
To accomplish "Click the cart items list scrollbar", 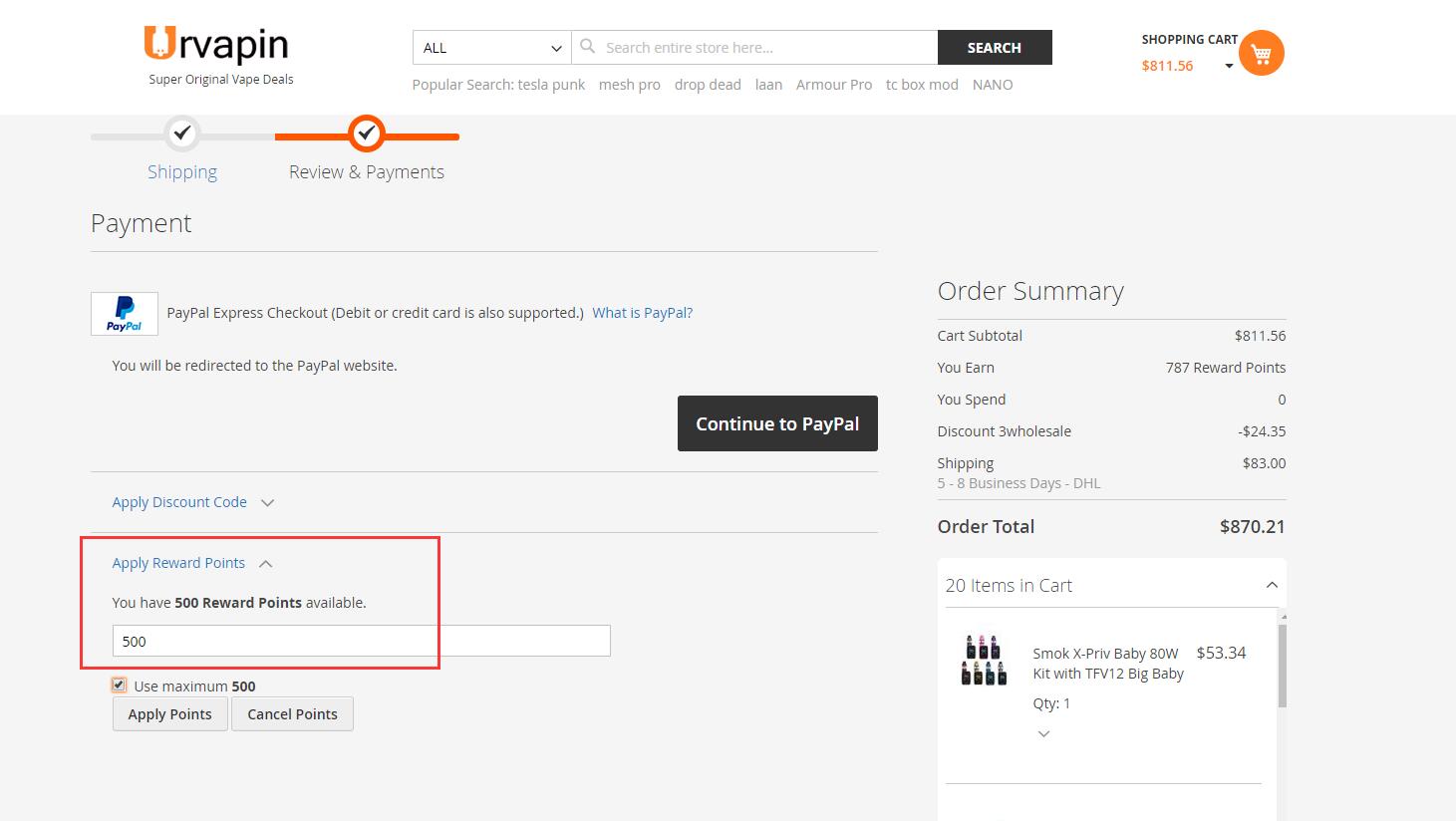I will [x=1283, y=666].
